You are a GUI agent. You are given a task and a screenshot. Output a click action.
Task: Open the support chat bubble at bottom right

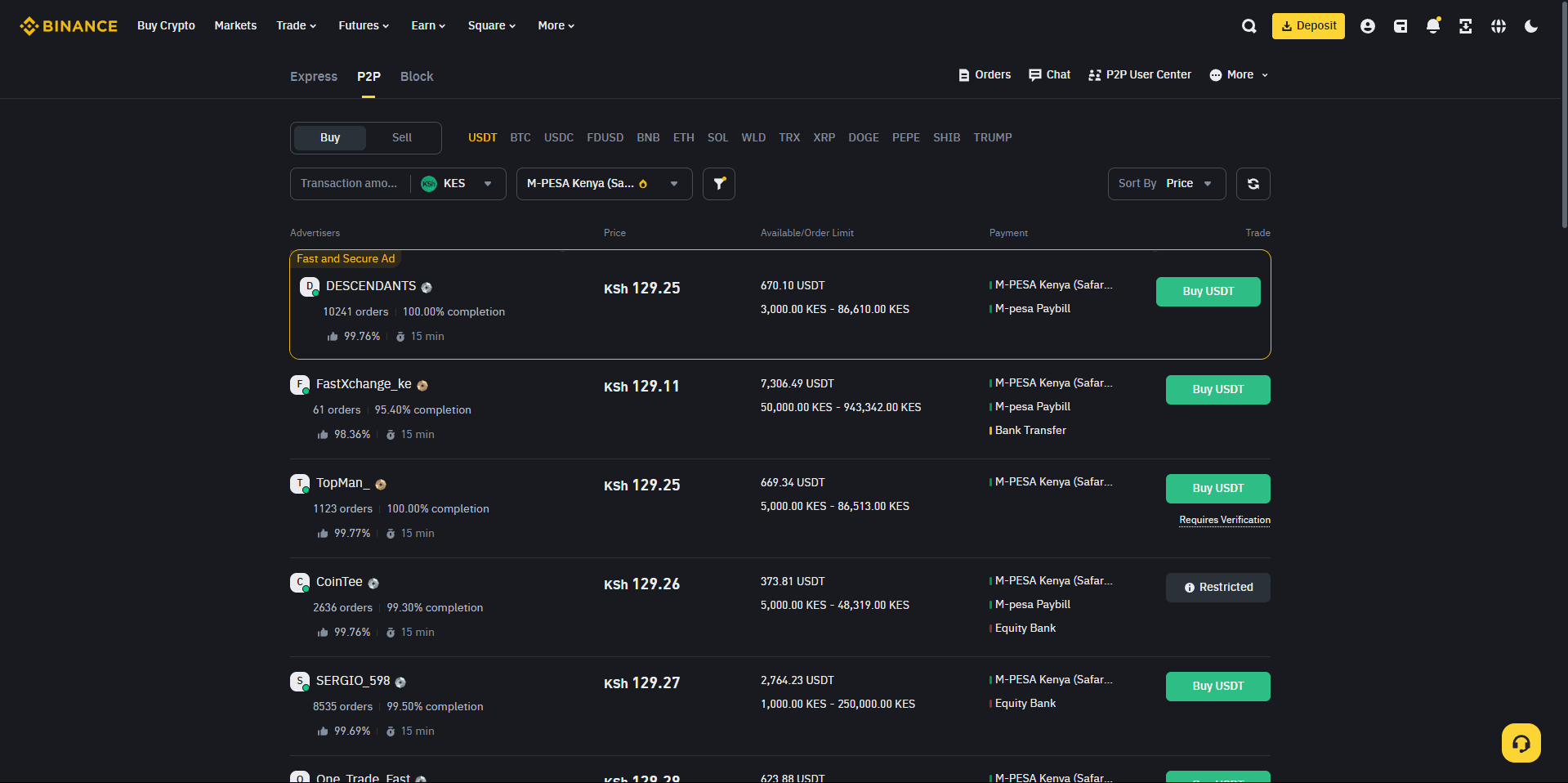point(1520,742)
